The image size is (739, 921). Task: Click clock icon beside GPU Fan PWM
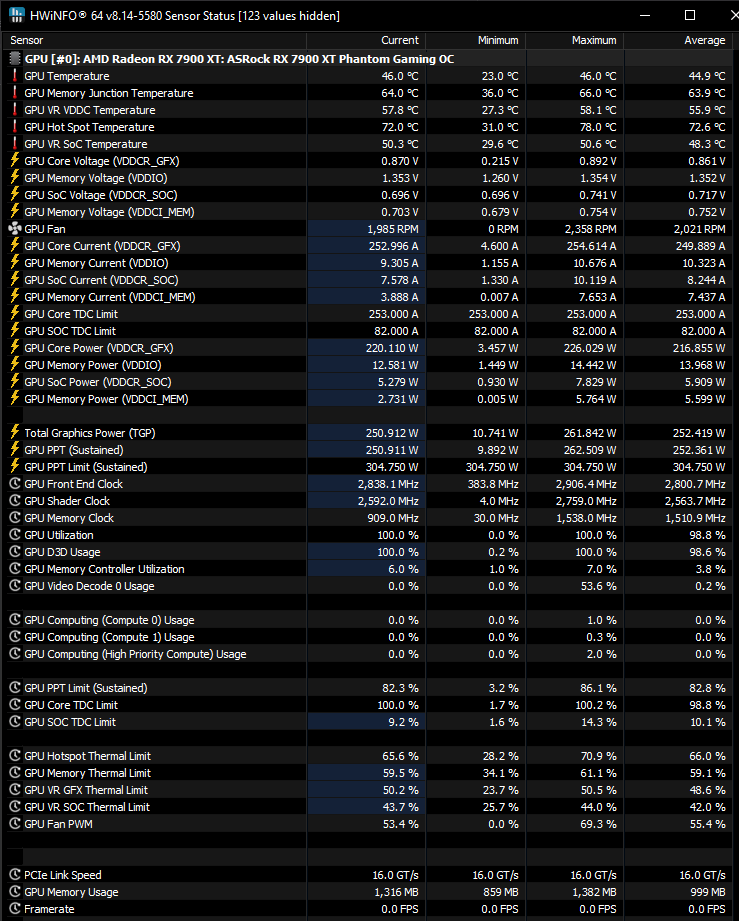15,823
